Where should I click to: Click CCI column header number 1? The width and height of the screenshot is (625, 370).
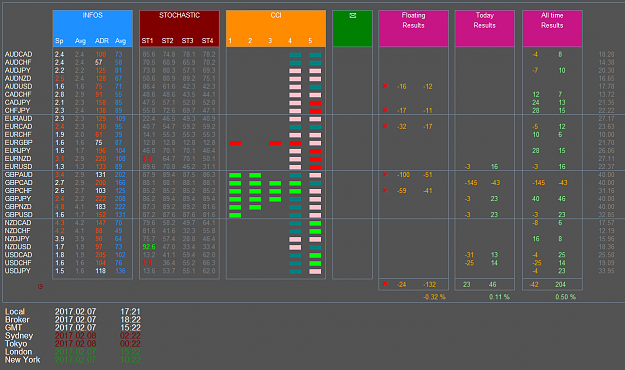point(230,40)
